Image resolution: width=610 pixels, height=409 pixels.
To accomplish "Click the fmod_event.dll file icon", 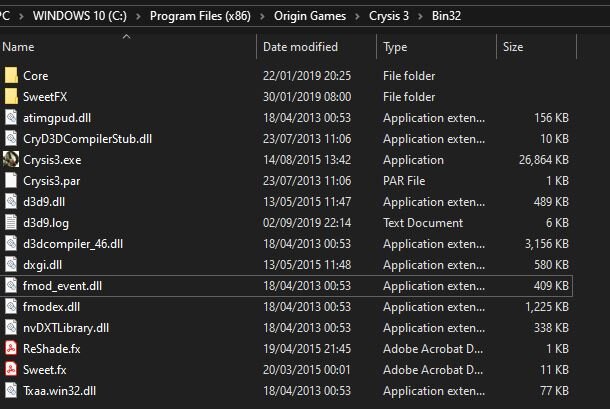I will click(x=11, y=286).
